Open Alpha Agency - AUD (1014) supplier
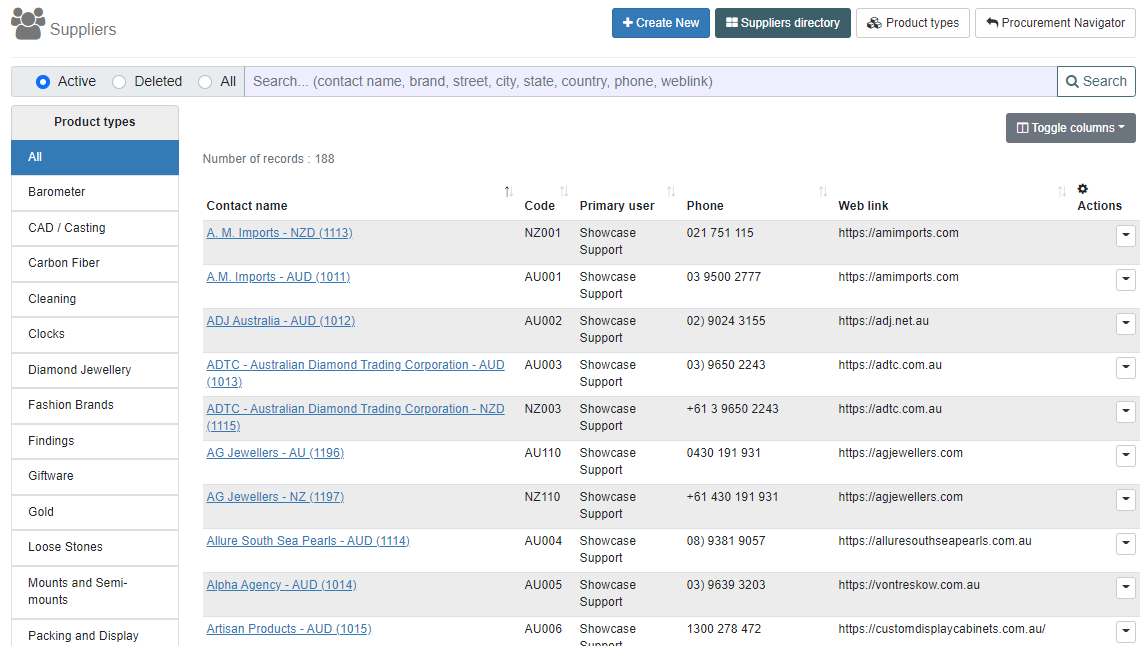 (282, 585)
